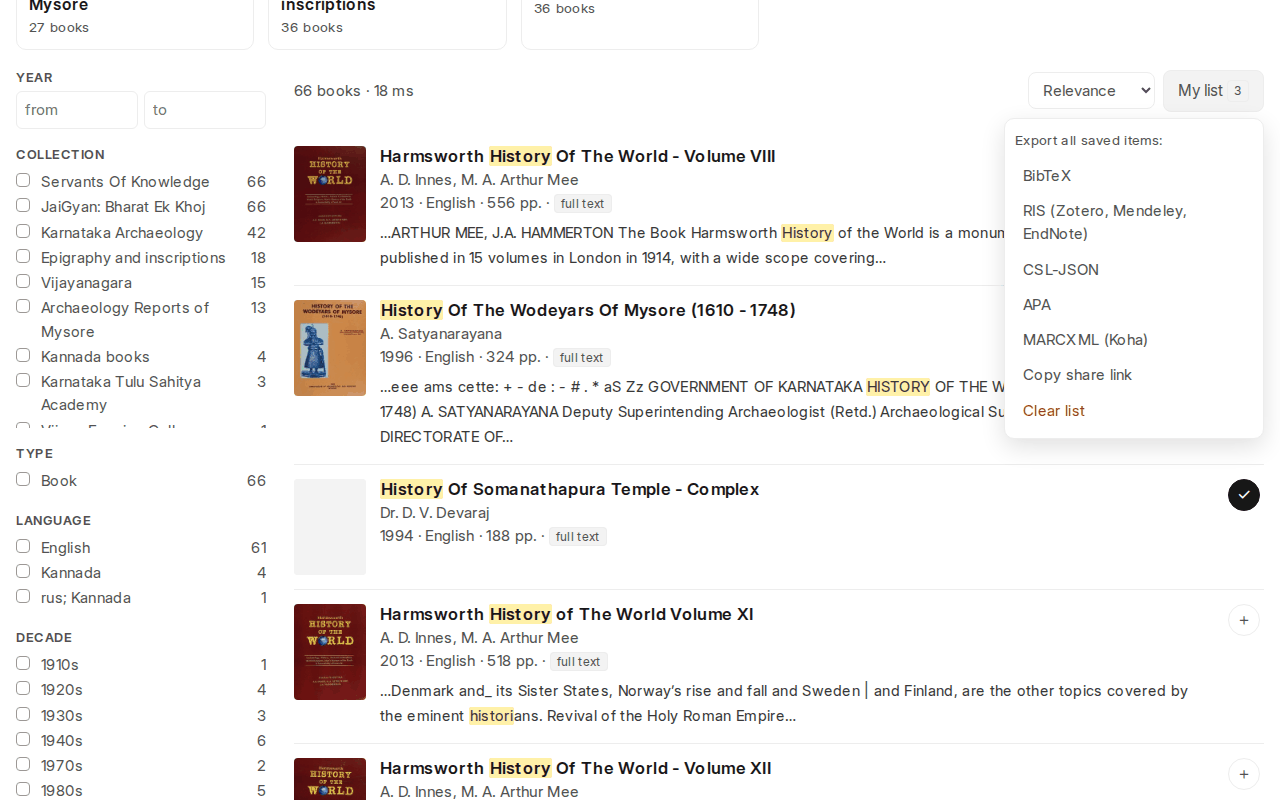Image resolution: width=1280 pixels, height=800 pixels.
Task: Check Servants Of Knowledge collection
Action: tap(23, 180)
